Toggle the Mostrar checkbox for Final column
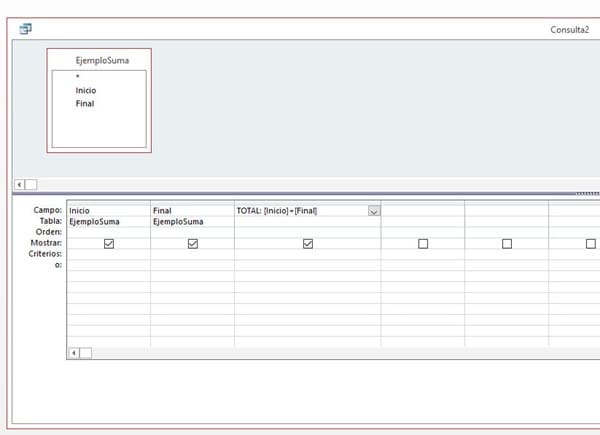Screen dimensions: 600x435 (193, 244)
